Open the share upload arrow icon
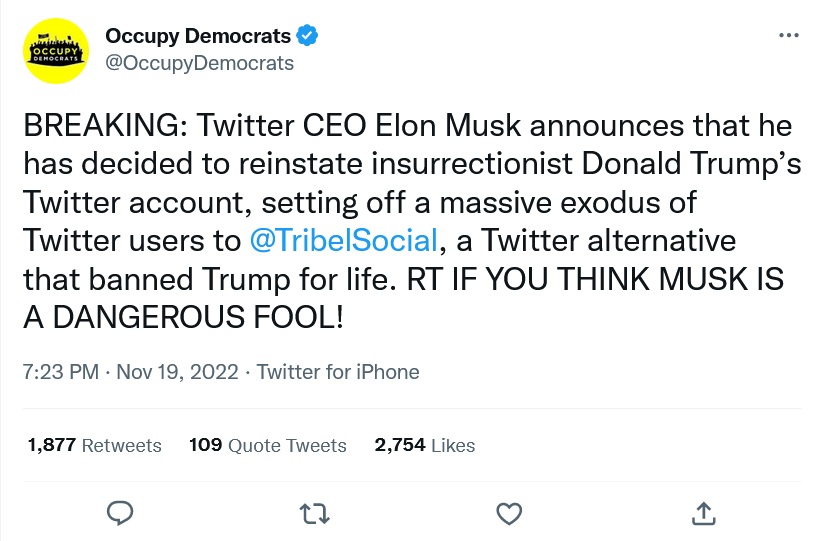The width and height of the screenshot is (816, 541). click(x=703, y=513)
